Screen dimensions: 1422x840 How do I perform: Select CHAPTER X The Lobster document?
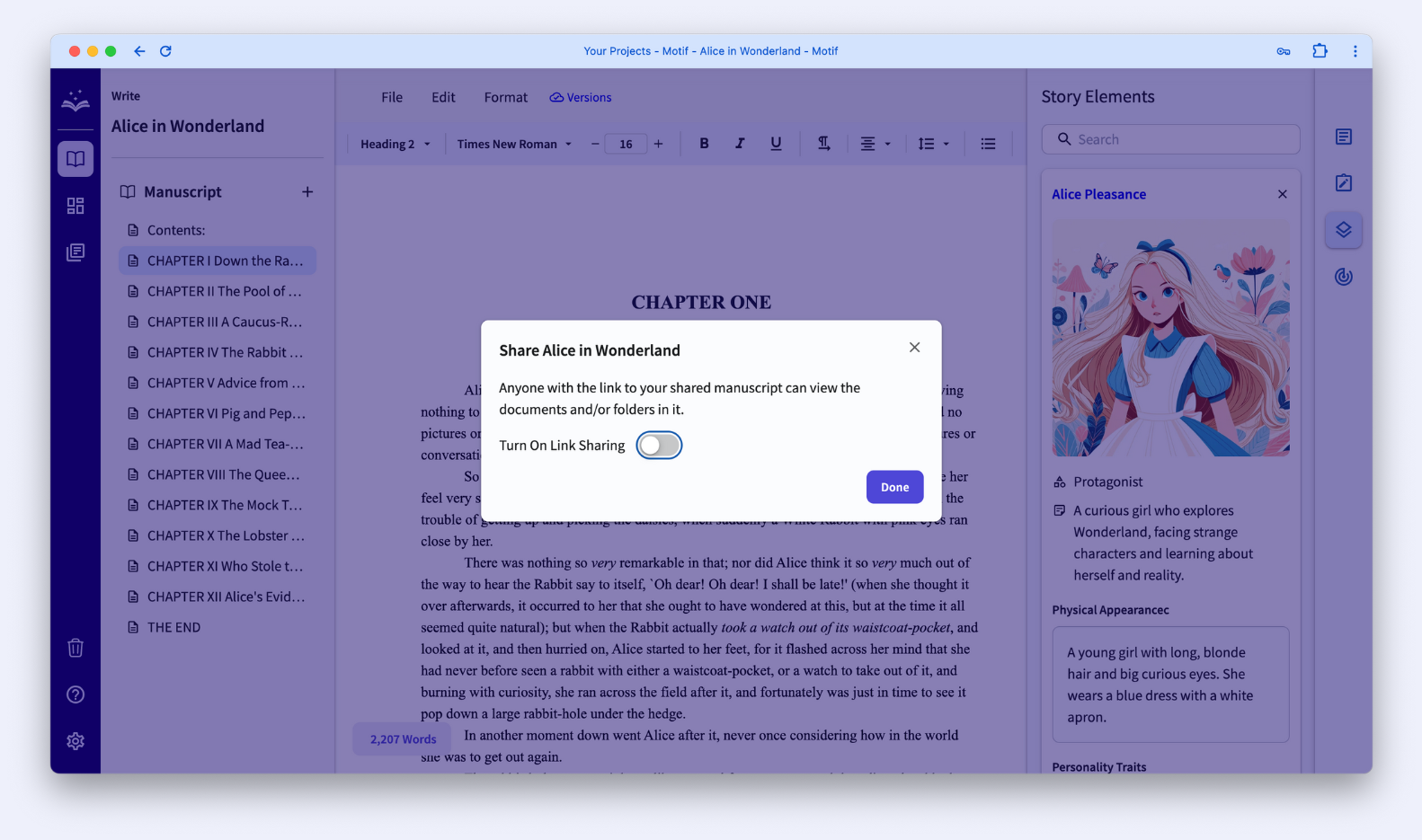pyautogui.click(x=218, y=535)
